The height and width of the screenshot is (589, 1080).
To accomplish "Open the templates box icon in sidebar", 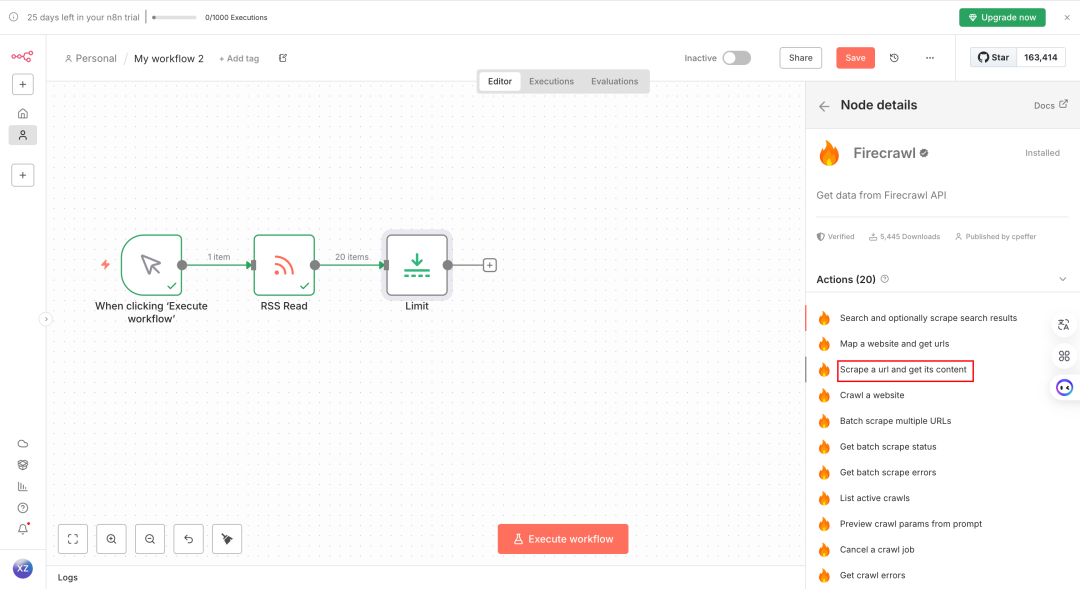I will coord(23,465).
